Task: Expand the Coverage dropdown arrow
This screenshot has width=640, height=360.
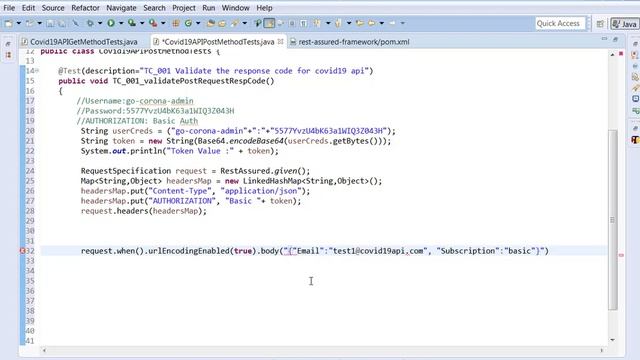Action: pyautogui.click(x=142, y=23)
